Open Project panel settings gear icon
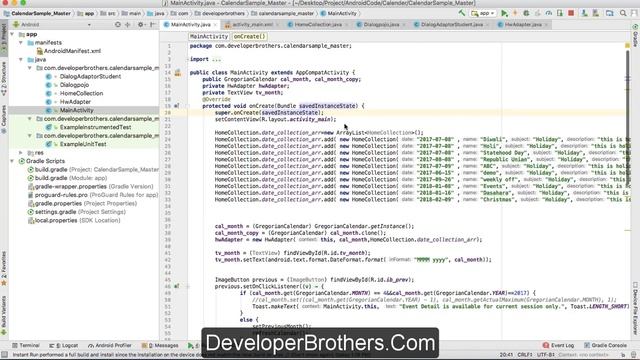 click(141, 24)
